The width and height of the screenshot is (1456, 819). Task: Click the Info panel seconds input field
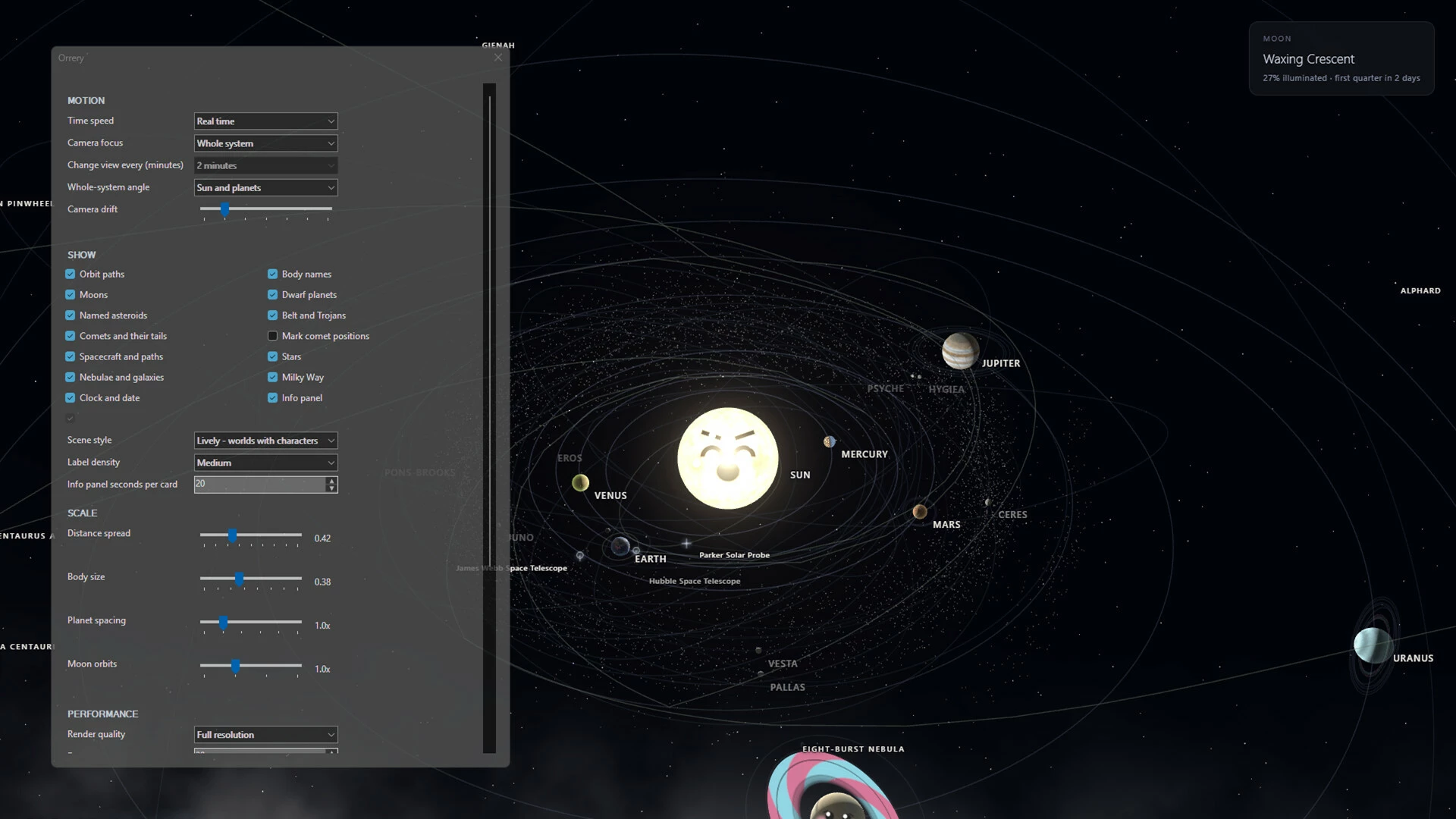[x=259, y=485]
